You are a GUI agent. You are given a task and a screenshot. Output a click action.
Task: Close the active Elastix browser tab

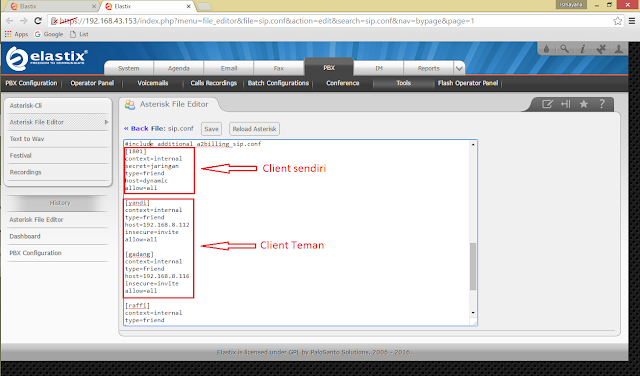(x=189, y=6)
